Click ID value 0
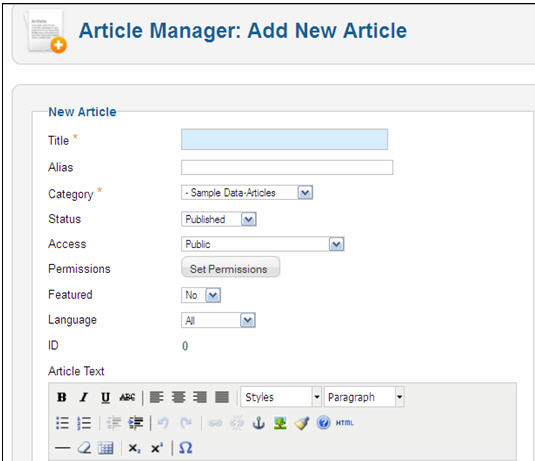 [185, 346]
